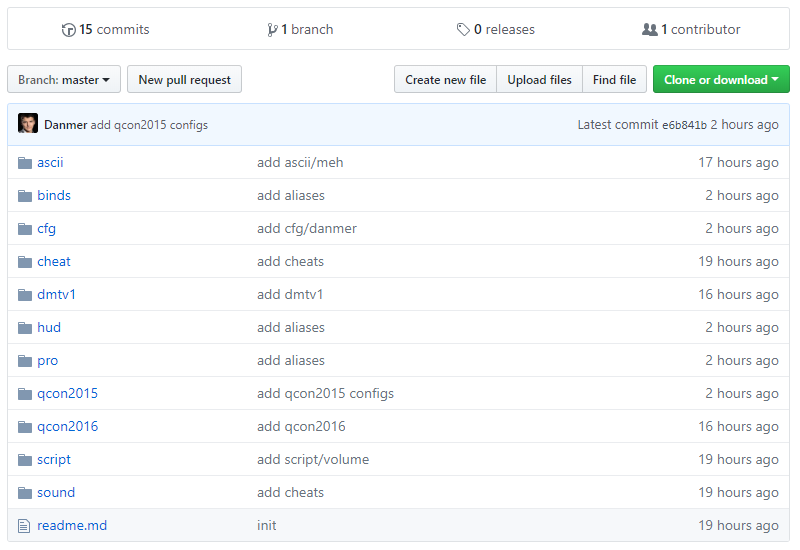Expand the Clone or download menu
Viewport: 800px width, 550px height.
721,80
